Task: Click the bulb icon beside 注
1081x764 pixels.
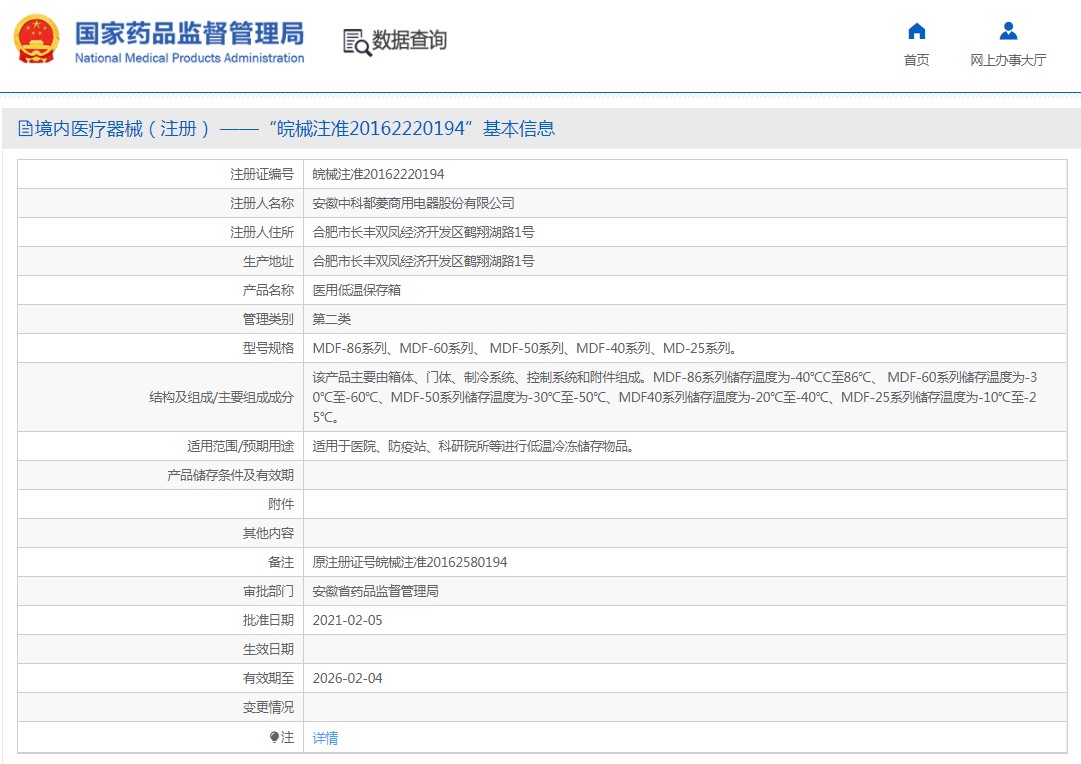Action: pyautogui.click(x=274, y=737)
